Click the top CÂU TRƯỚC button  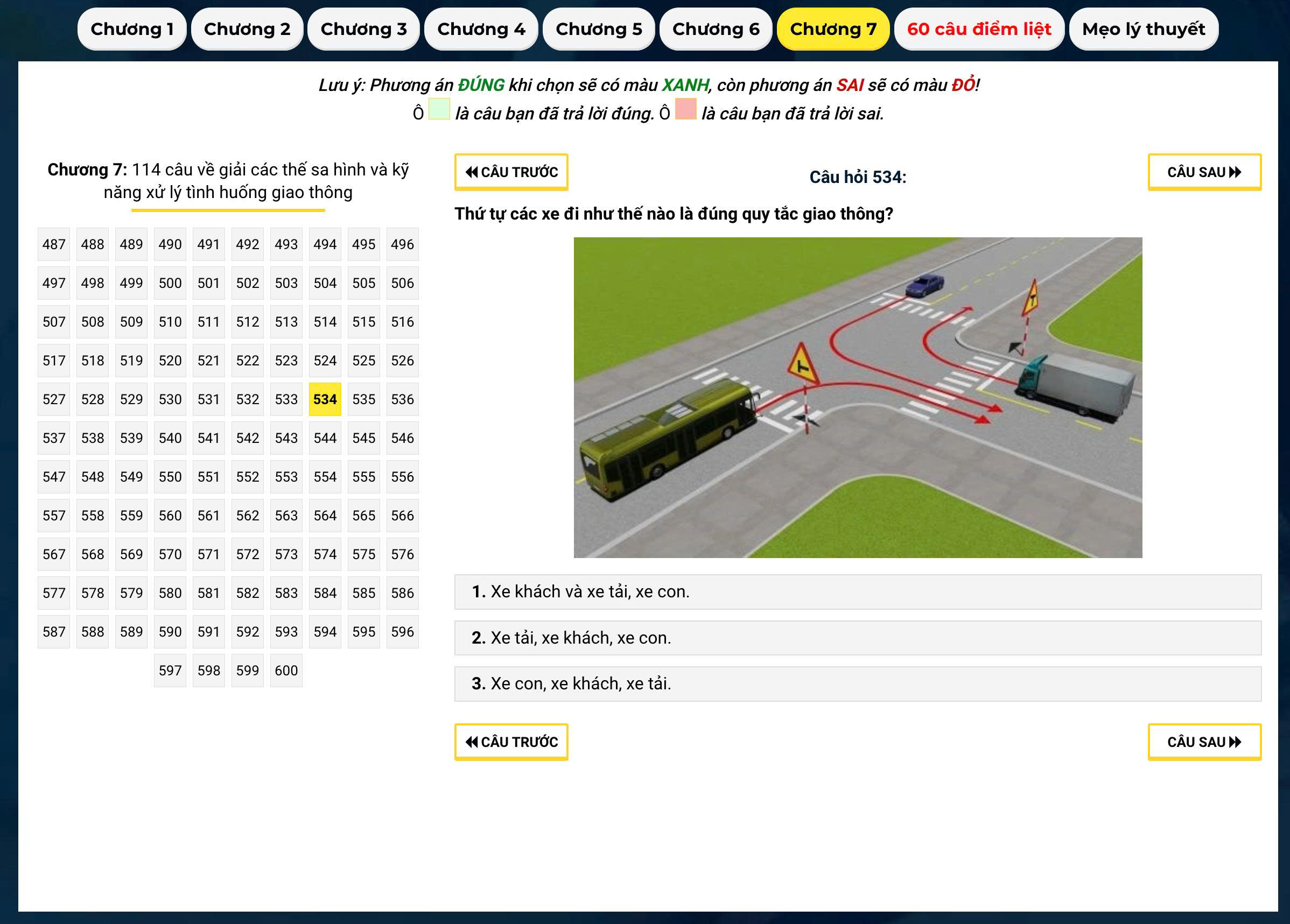[x=511, y=172]
